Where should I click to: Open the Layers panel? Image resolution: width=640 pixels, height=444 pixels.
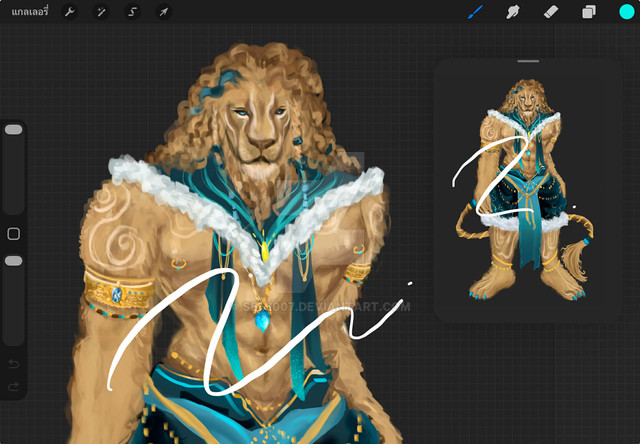click(x=589, y=12)
